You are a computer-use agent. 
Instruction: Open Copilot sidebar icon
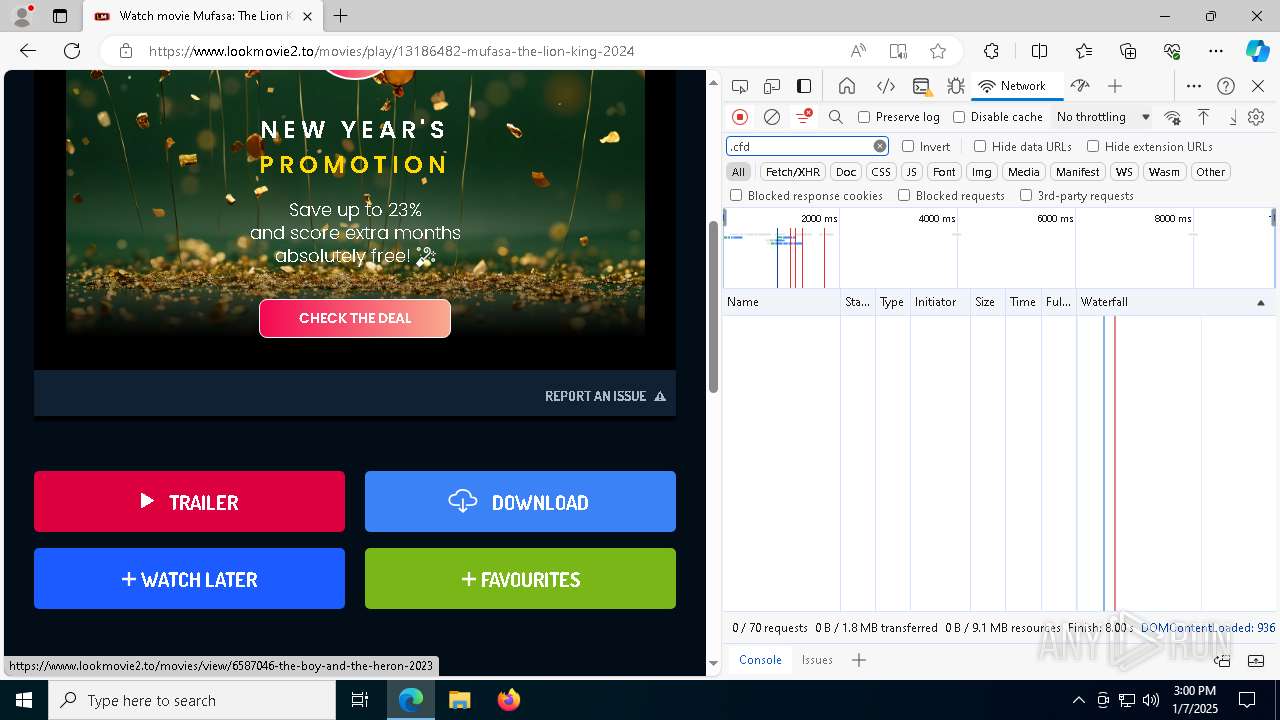[1257, 51]
